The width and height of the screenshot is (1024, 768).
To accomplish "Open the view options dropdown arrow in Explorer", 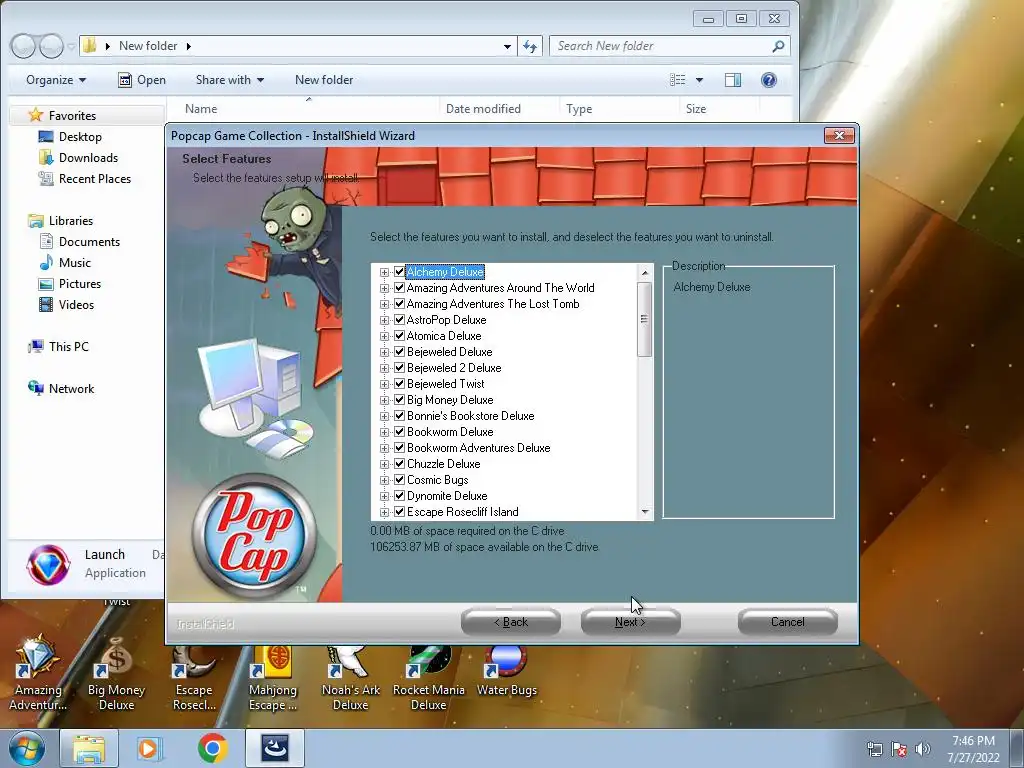I will pos(699,80).
